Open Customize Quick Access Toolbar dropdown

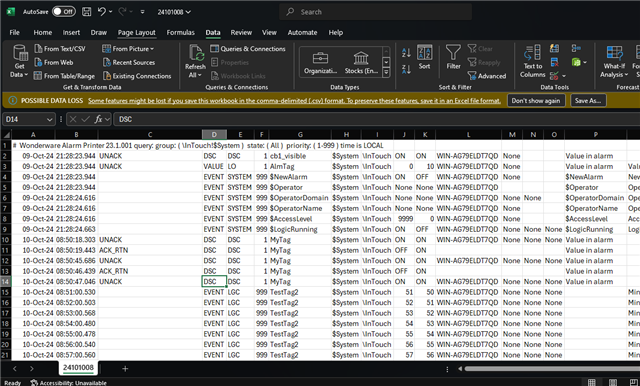tap(142, 12)
